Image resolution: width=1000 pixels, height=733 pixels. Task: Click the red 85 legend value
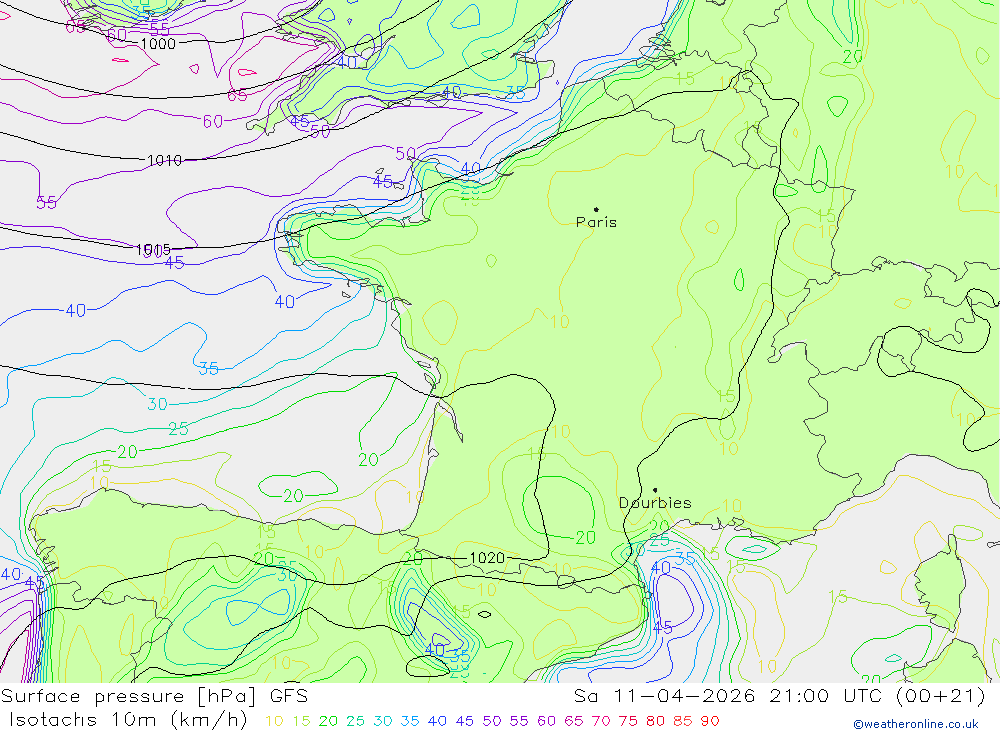683,721
